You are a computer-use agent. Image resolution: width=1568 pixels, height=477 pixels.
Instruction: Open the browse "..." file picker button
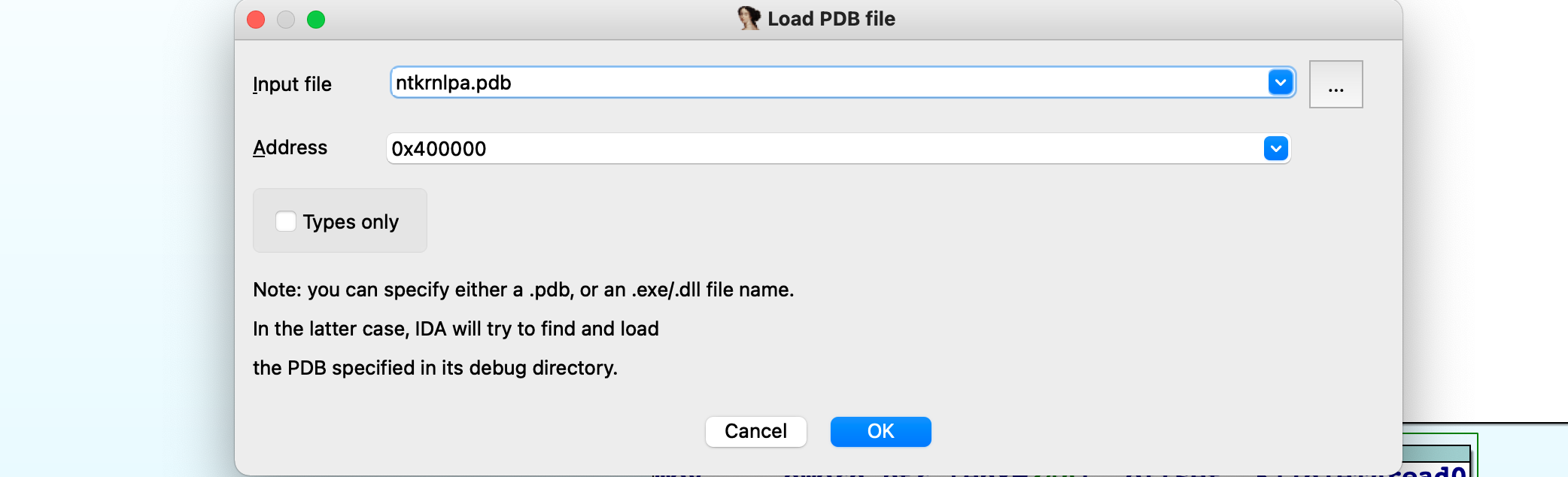1336,84
